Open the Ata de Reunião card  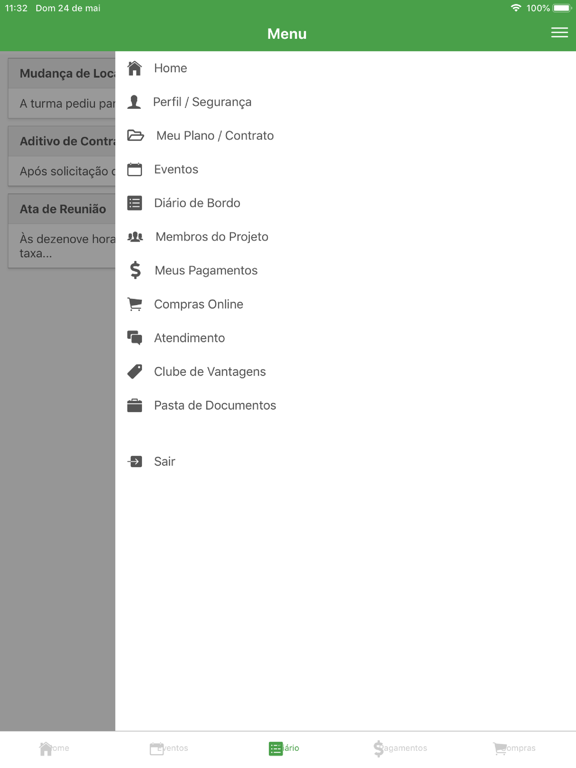coord(62,231)
